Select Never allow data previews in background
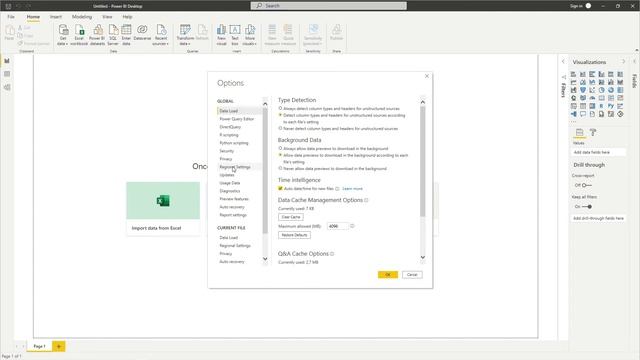The width and height of the screenshot is (640, 360). (280, 168)
